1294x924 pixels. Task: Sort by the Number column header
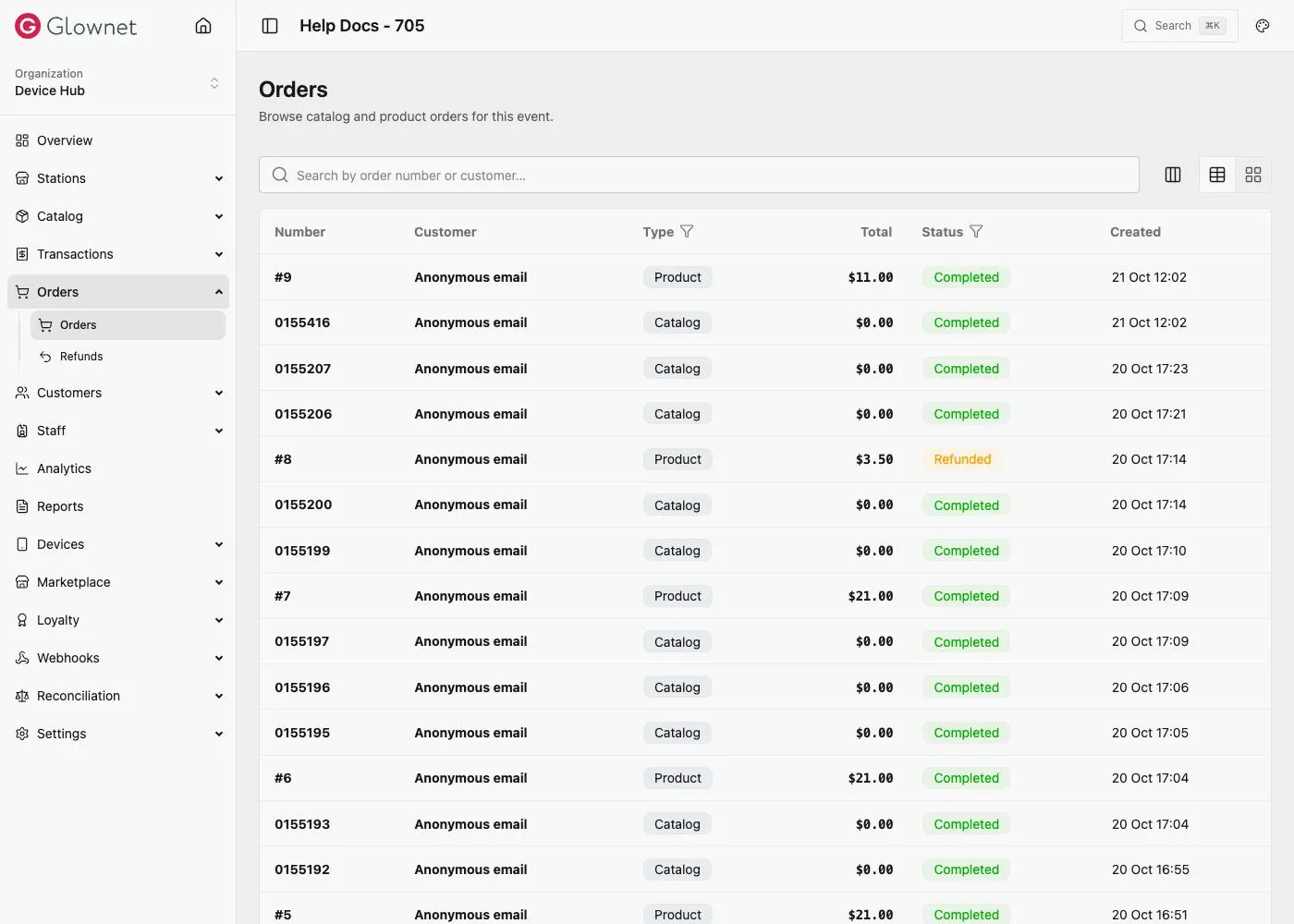pos(299,232)
